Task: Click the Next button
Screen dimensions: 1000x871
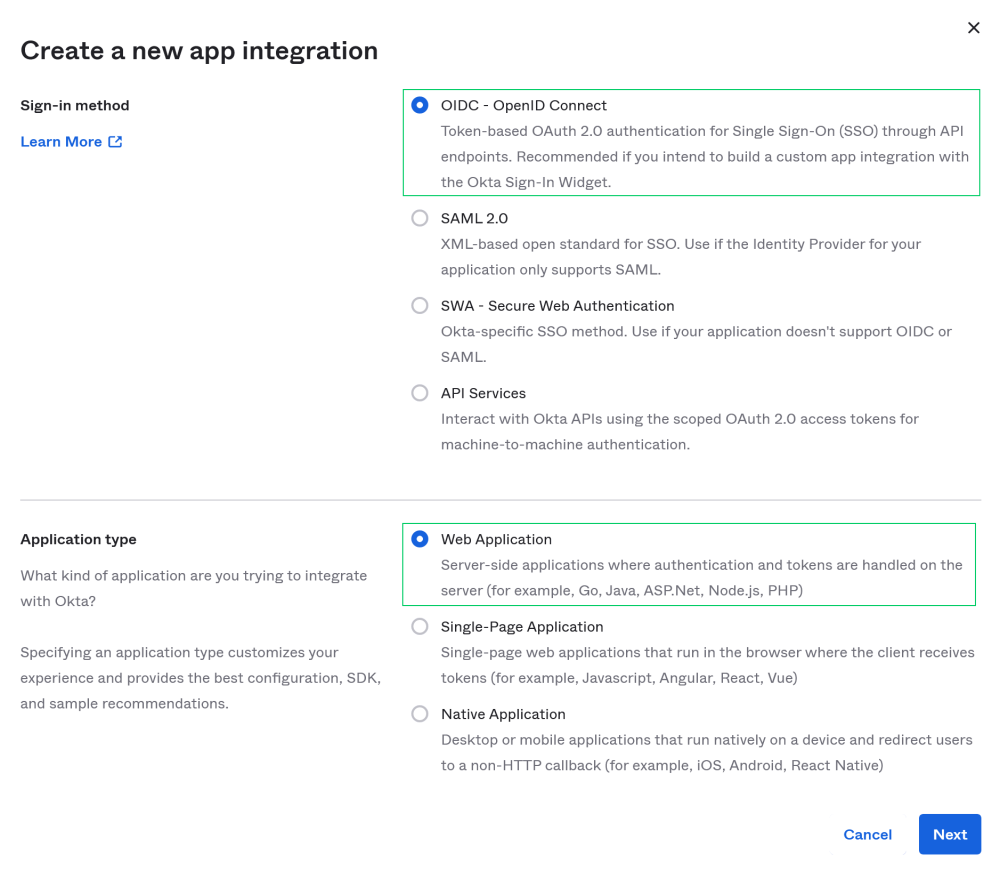Action: 950,834
